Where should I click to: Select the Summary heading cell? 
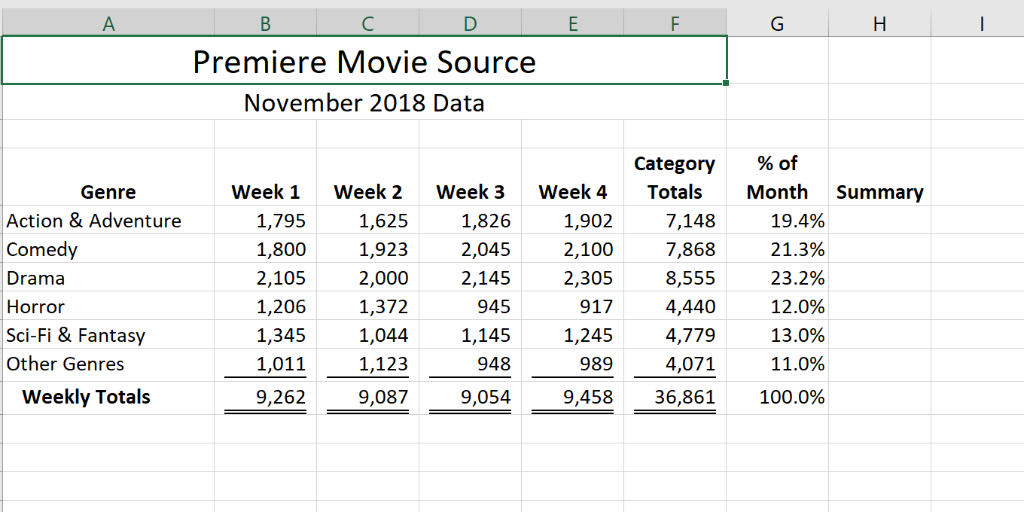(x=880, y=177)
